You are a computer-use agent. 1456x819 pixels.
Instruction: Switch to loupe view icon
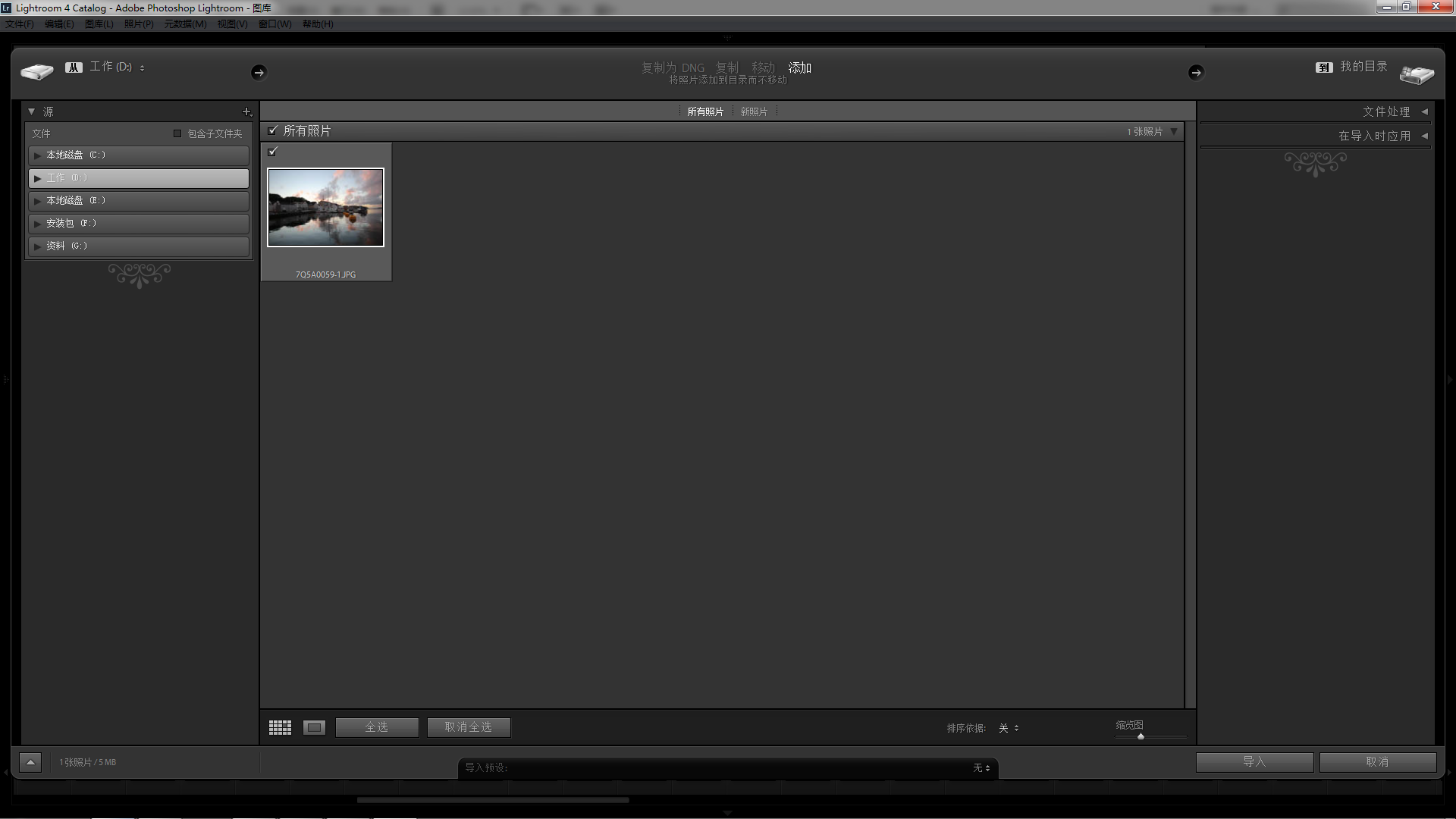click(x=314, y=728)
